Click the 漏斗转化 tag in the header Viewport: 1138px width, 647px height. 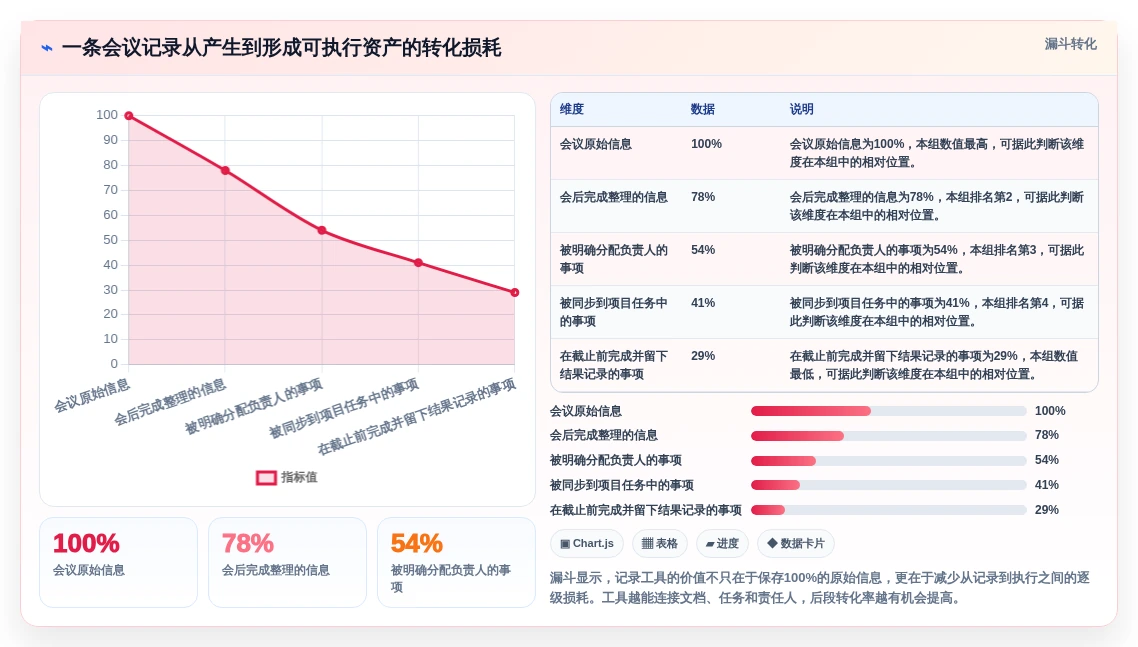1071,44
